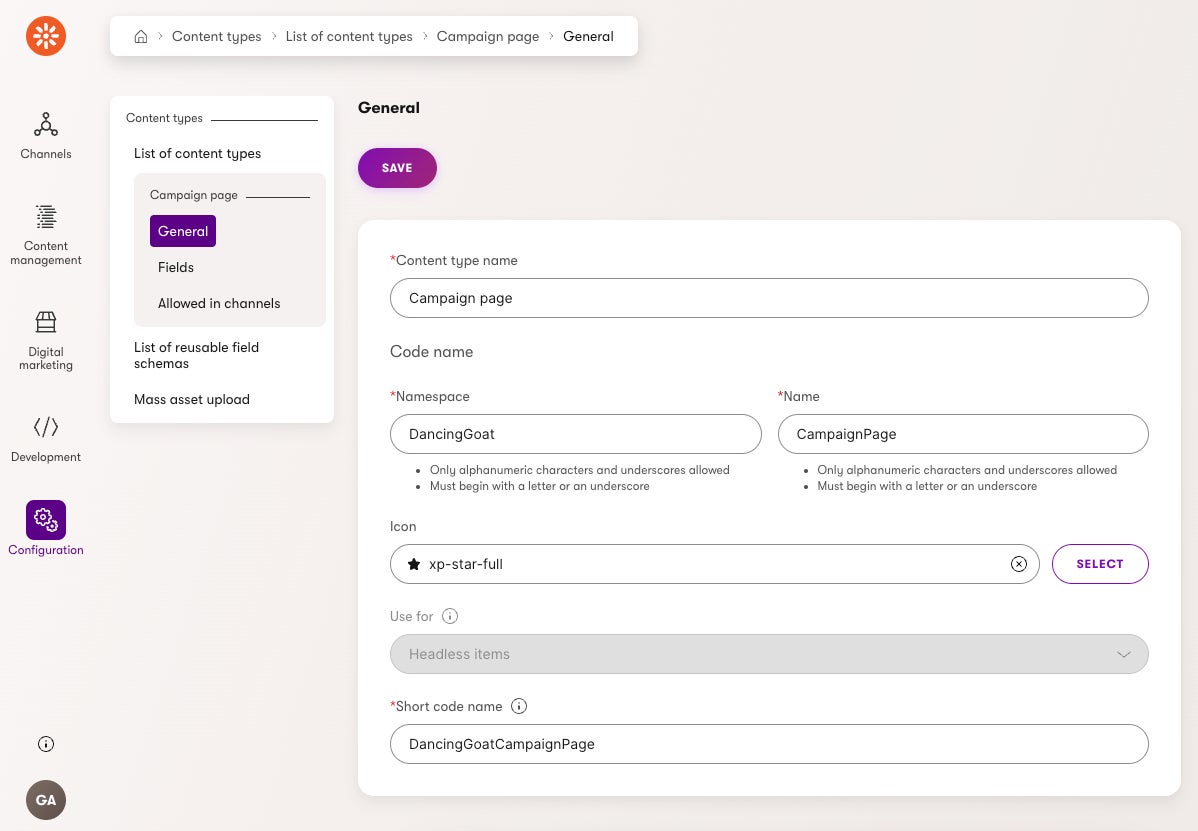This screenshot has height=831, width=1198.
Task: Open the Fields tab
Action: coord(176,267)
